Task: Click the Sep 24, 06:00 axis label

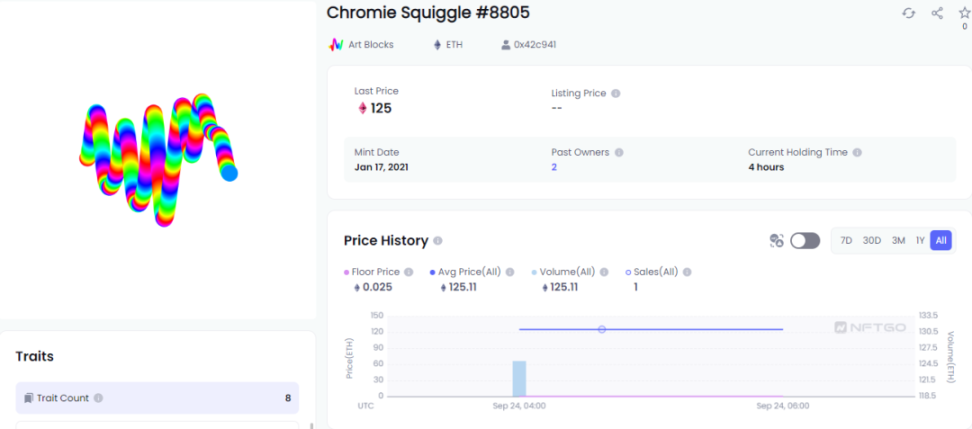Action: coord(783,406)
